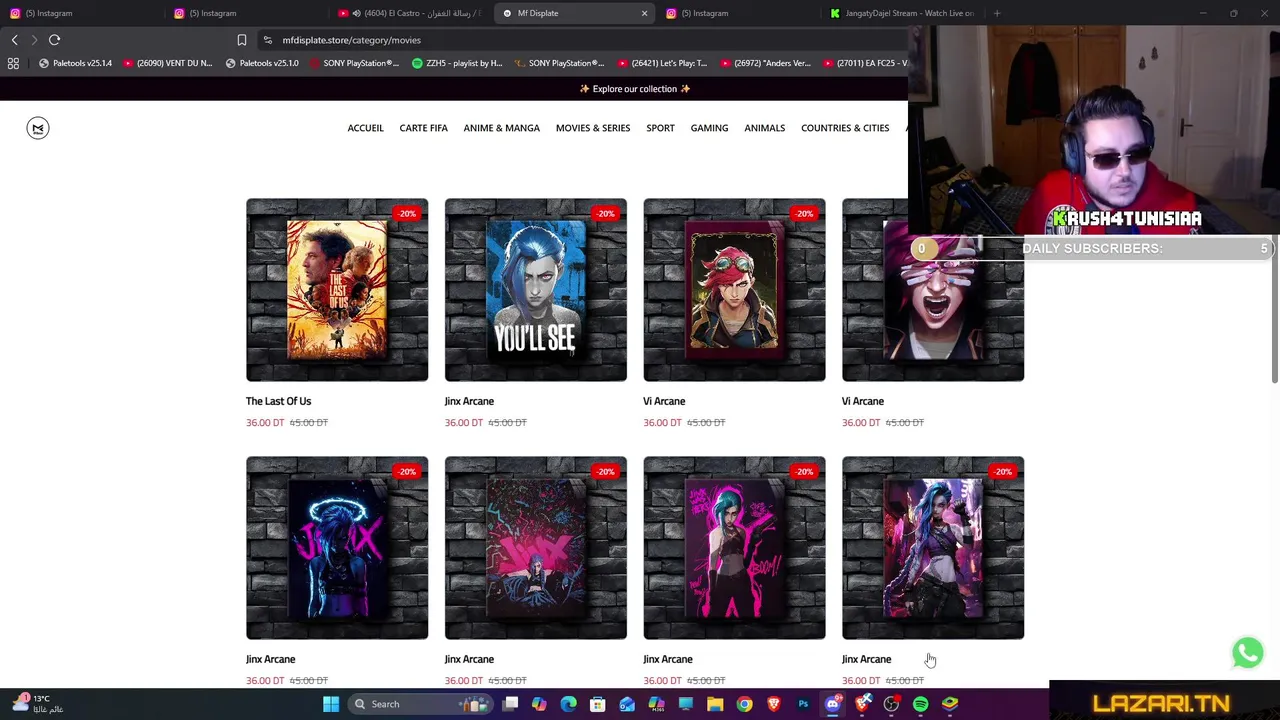Open the Anders Ver... bookmark

(x=765, y=63)
